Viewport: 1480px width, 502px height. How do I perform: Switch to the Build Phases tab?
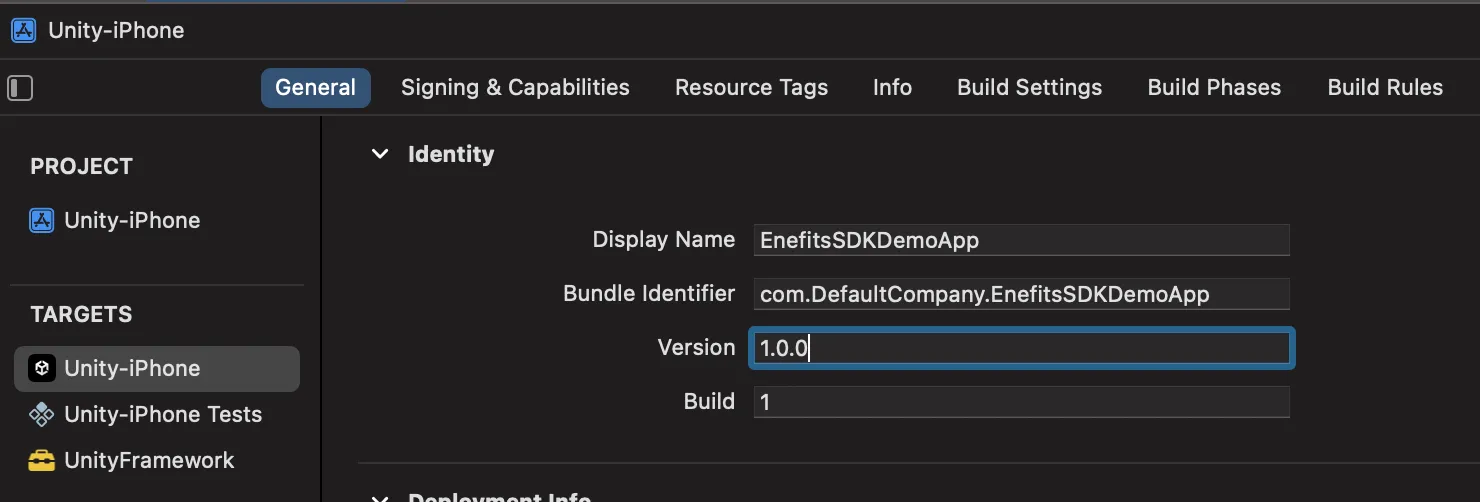1214,88
